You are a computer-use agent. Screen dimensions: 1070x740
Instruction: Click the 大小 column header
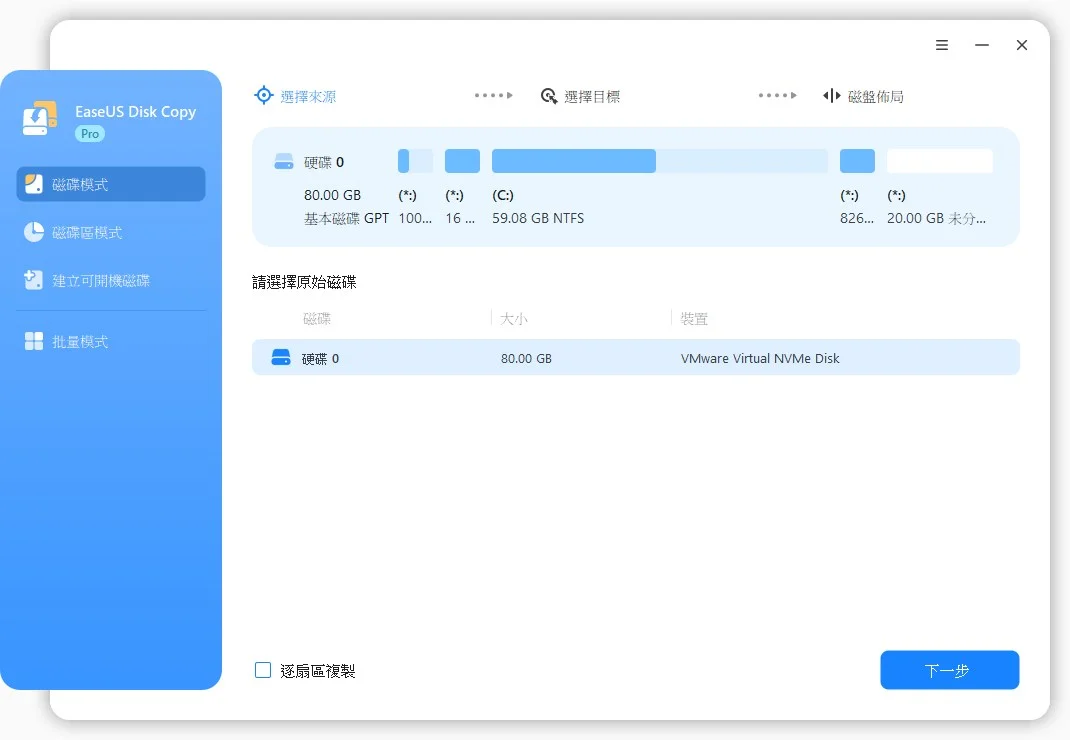[514, 319]
